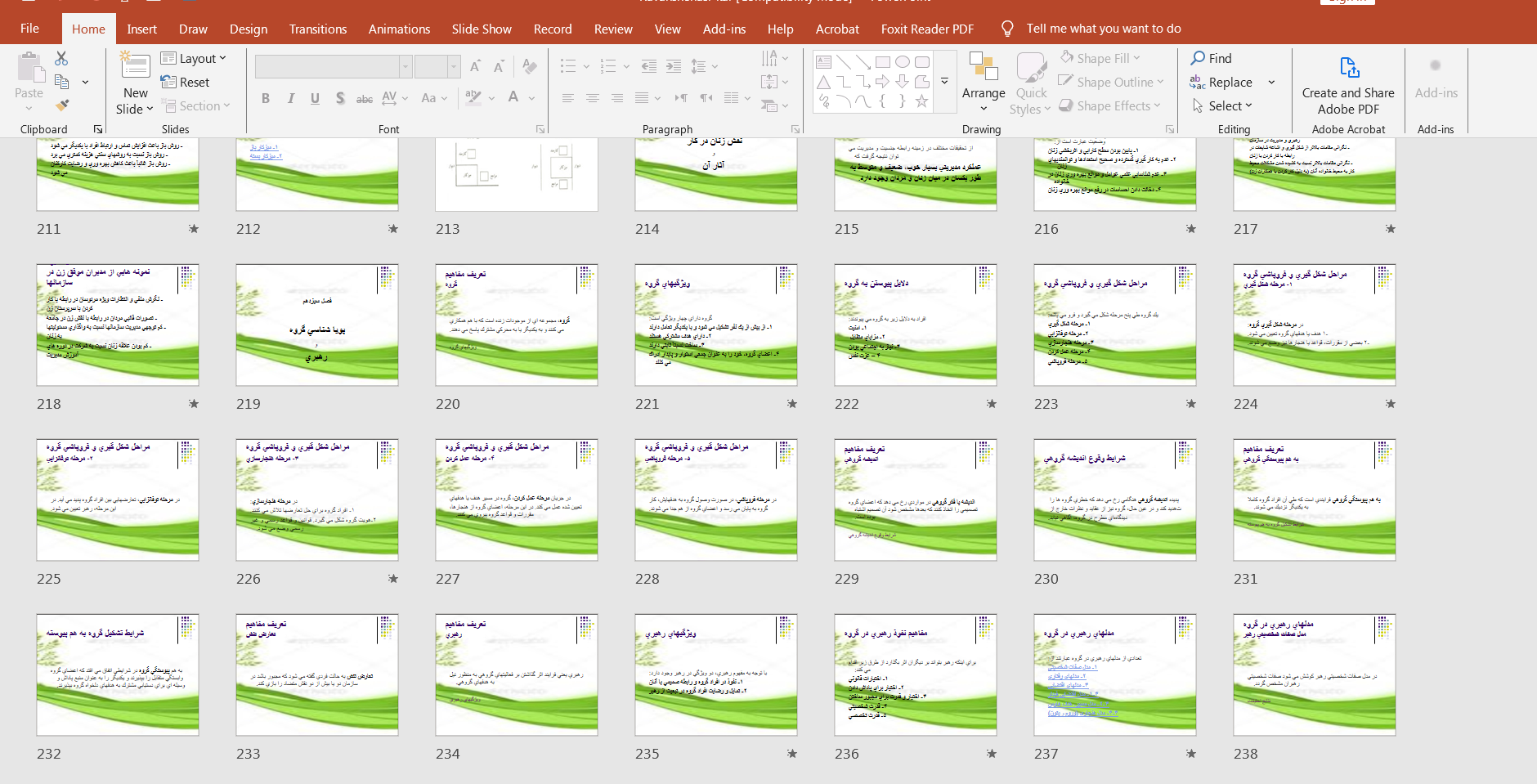Select slide 219 thumbnail

click(x=317, y=325)
